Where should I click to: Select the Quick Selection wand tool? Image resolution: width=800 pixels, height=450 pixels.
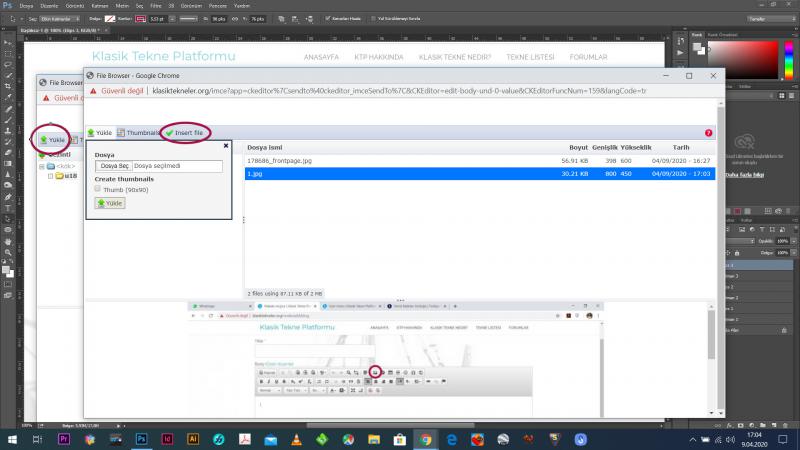pyautogui.click(x=8, y=76)
